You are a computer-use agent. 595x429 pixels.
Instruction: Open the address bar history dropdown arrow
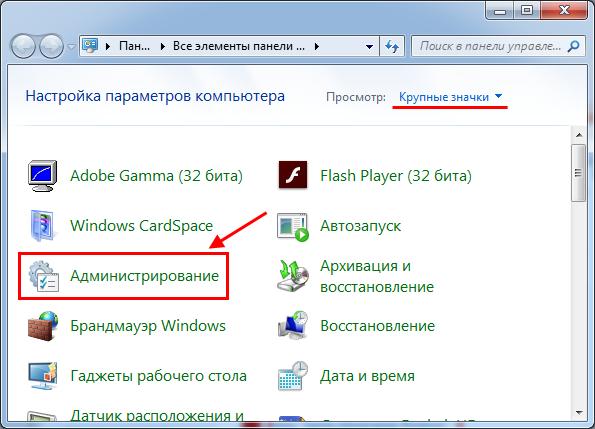point(369,47)
